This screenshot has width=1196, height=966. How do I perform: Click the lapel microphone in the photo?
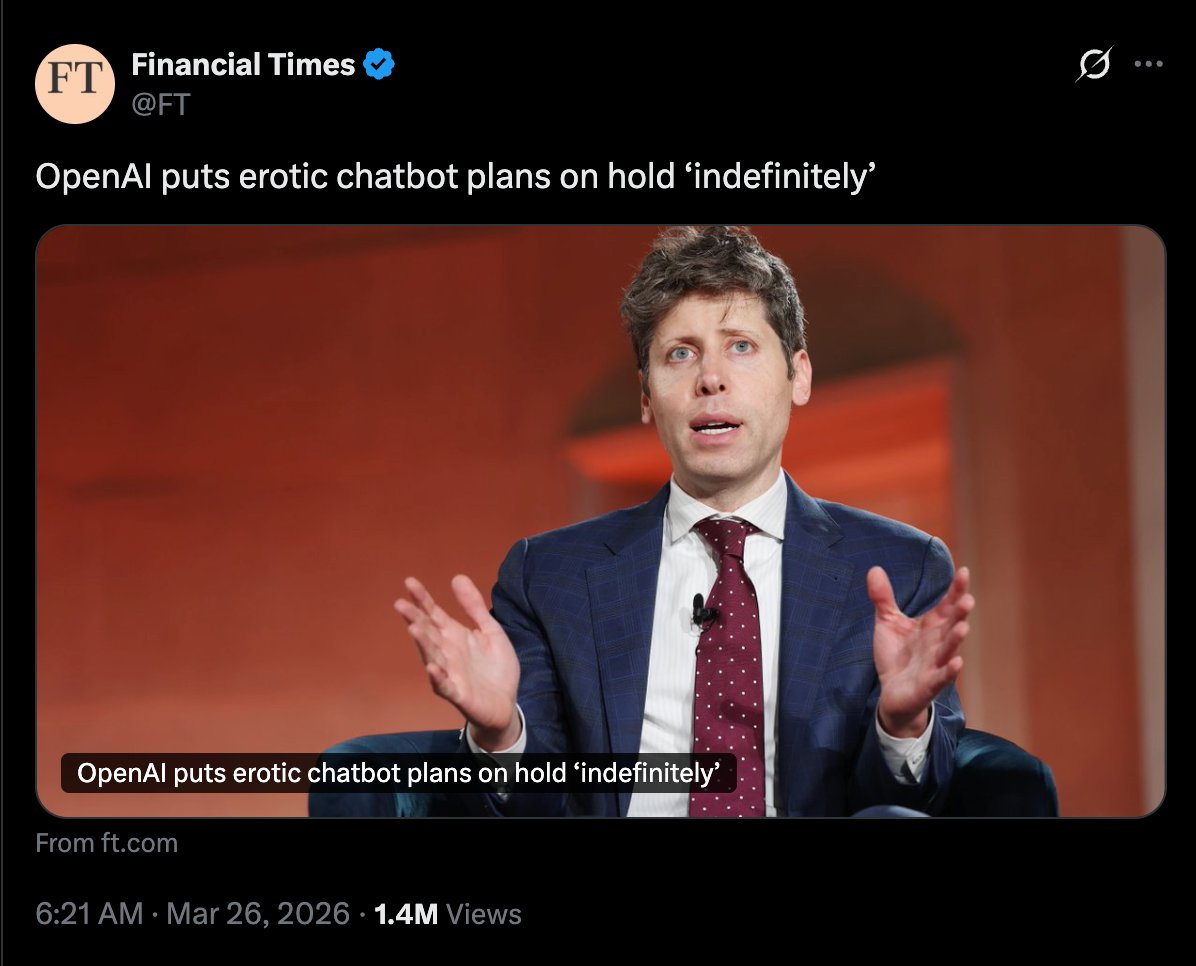coord(701,610)
